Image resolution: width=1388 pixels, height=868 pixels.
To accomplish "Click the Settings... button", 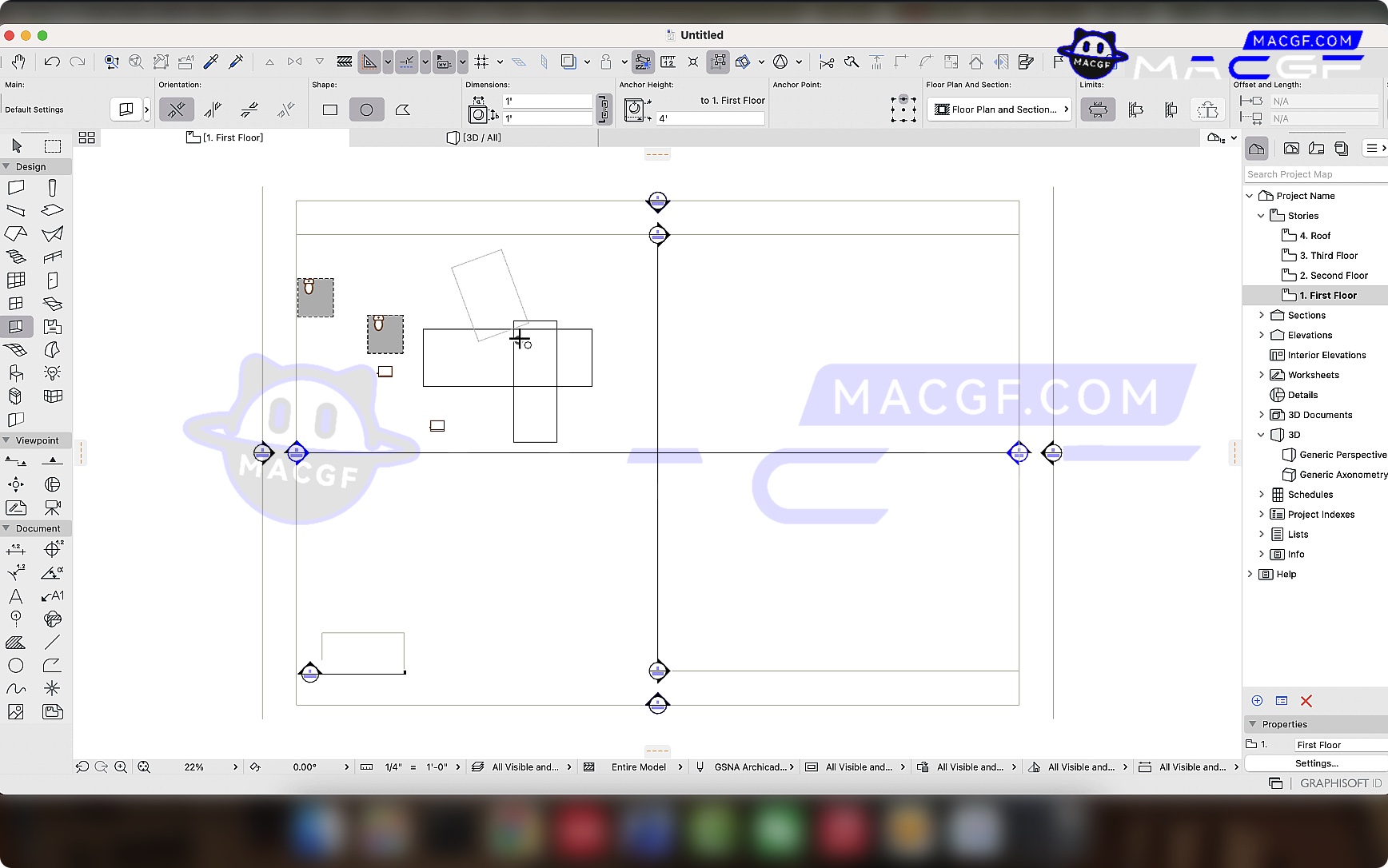I will point(1316,763).
